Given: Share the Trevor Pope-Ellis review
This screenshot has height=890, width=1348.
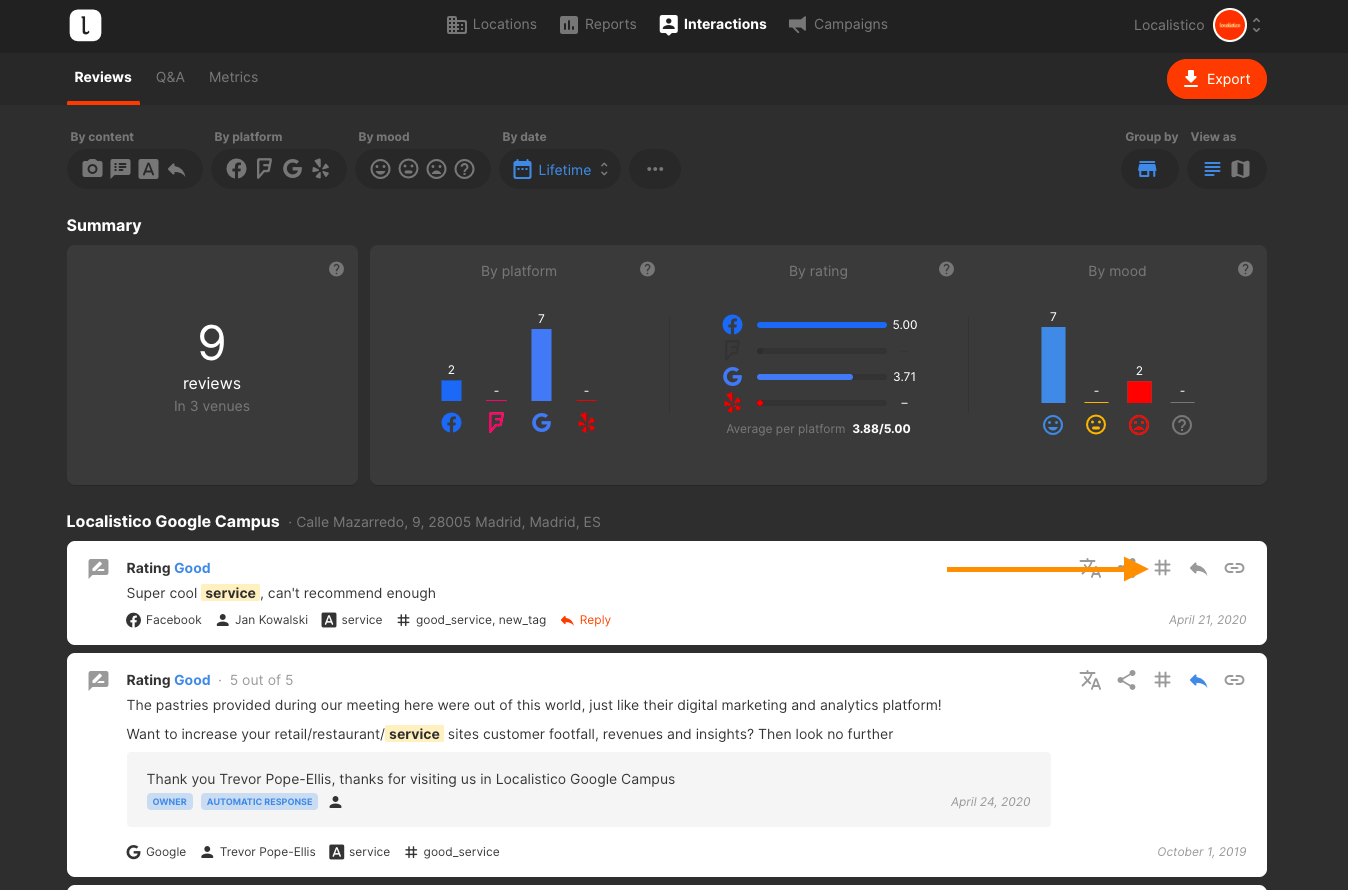Looking at the screenshot, I should pyautogui.click(x=1127, y=680).
